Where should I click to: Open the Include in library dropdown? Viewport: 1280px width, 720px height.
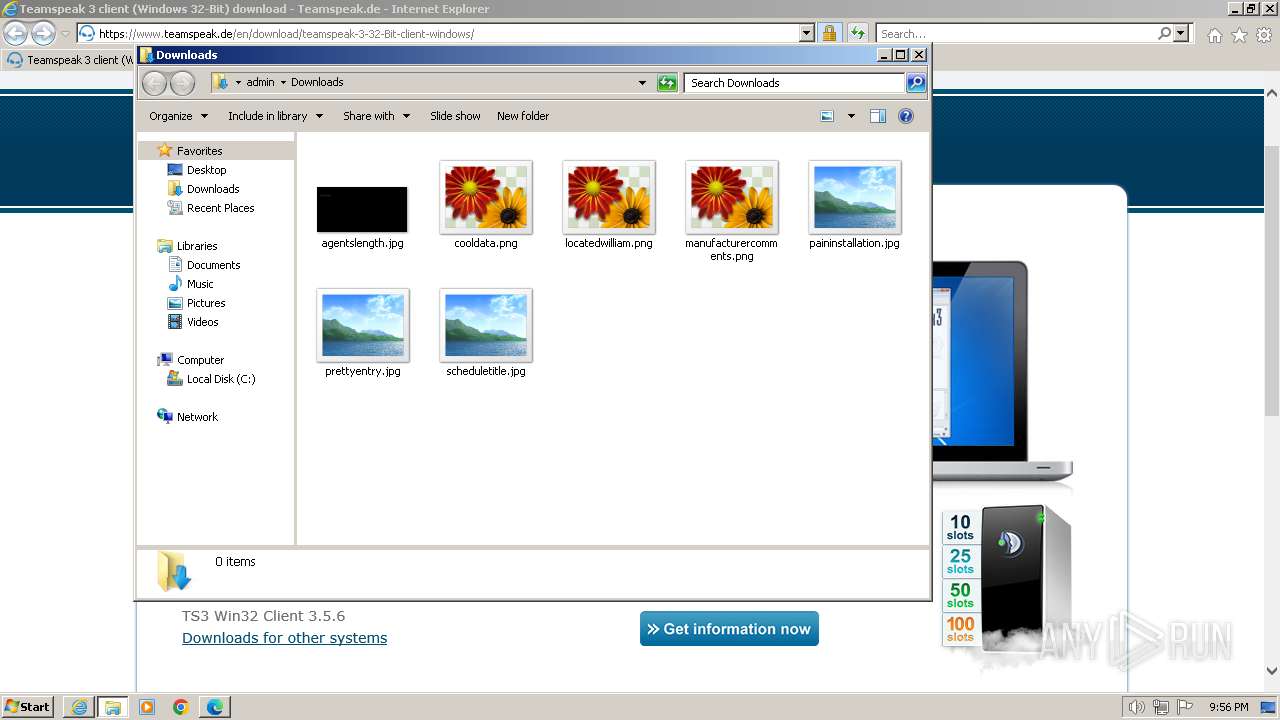click(275, 116)
